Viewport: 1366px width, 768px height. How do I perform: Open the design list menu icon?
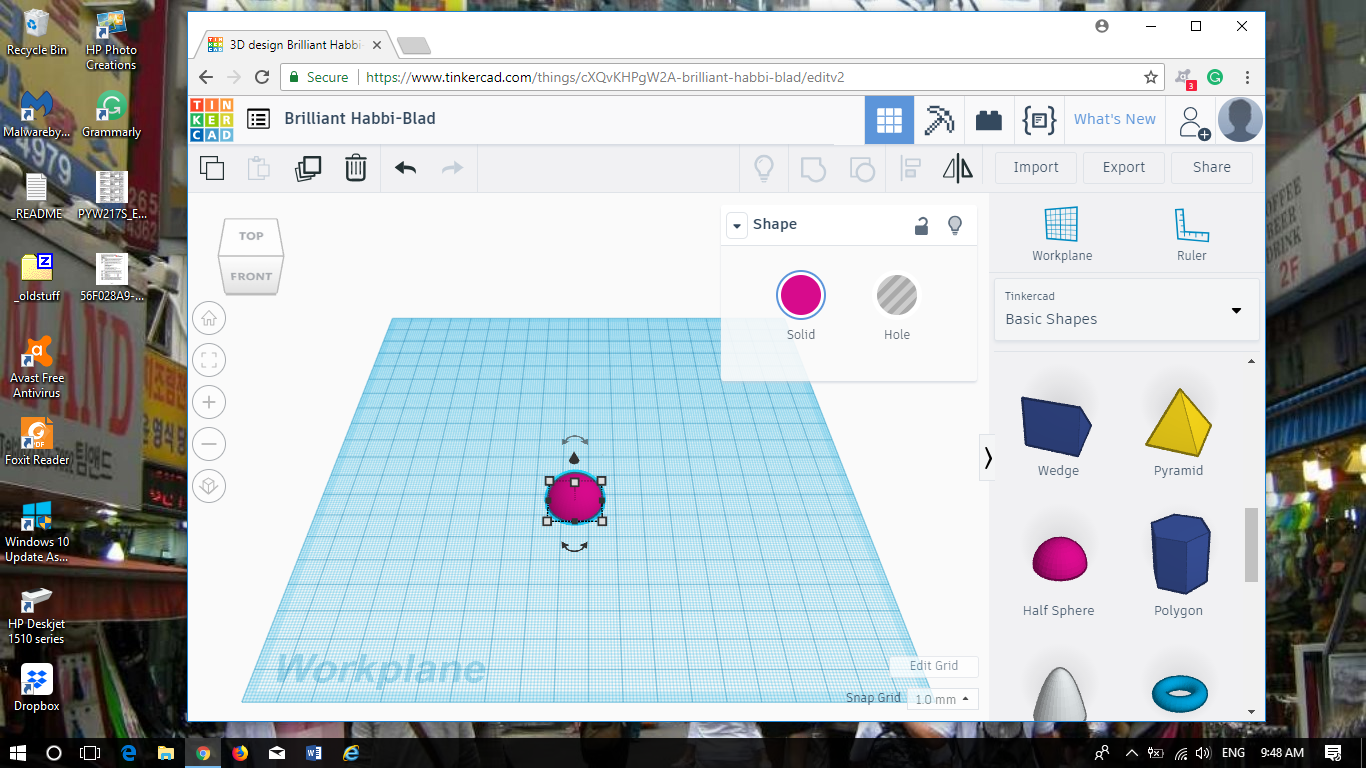click(258, 119)
